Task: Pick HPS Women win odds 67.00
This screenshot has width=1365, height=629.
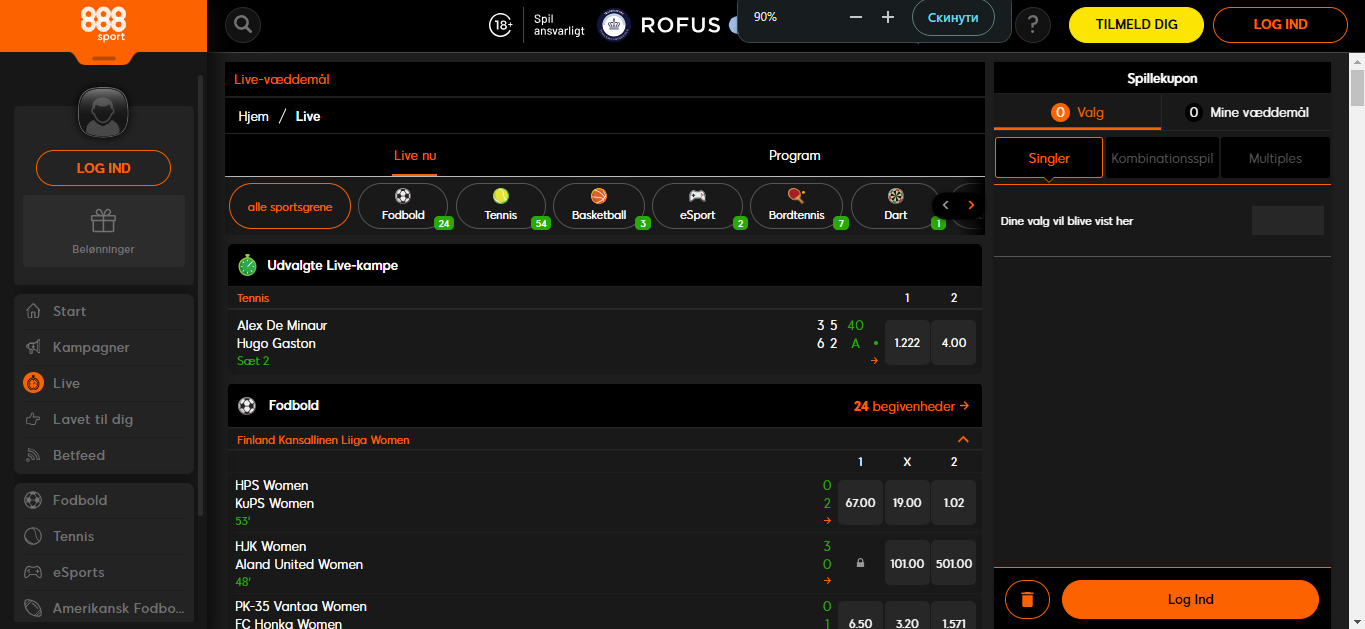Action: pyautogui.click(x=860, y=503)
